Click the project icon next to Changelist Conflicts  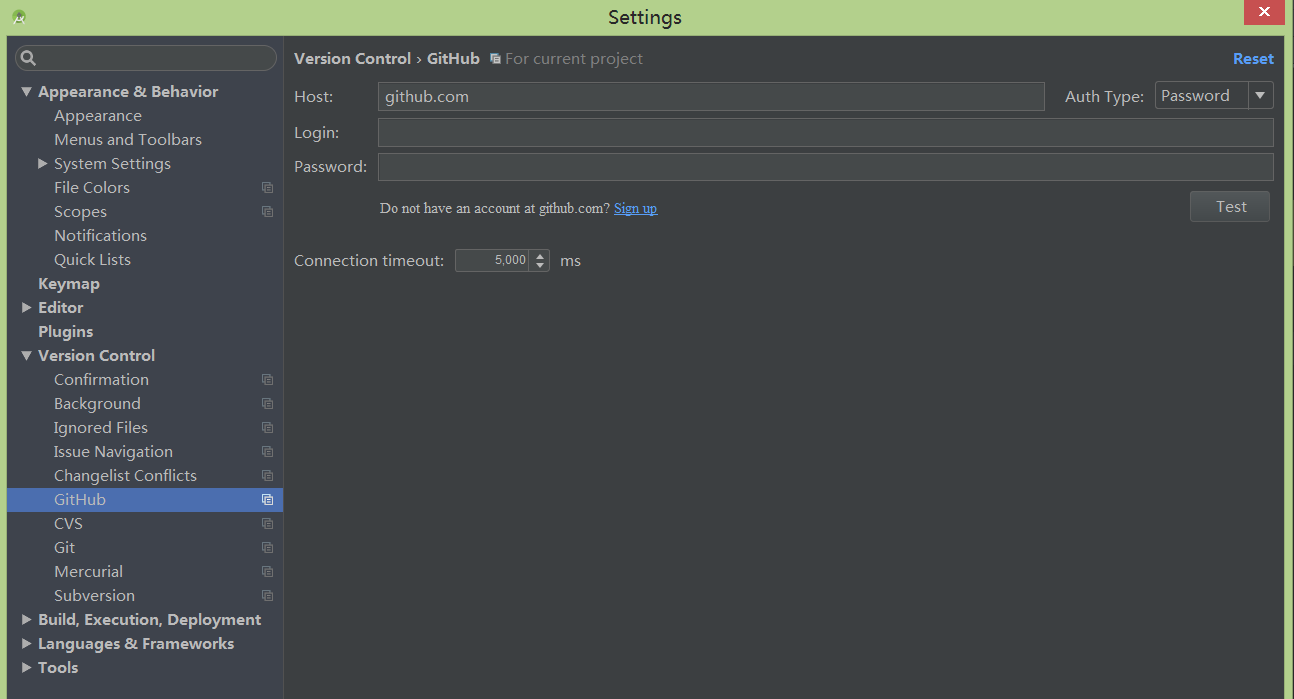click(267, 476)
